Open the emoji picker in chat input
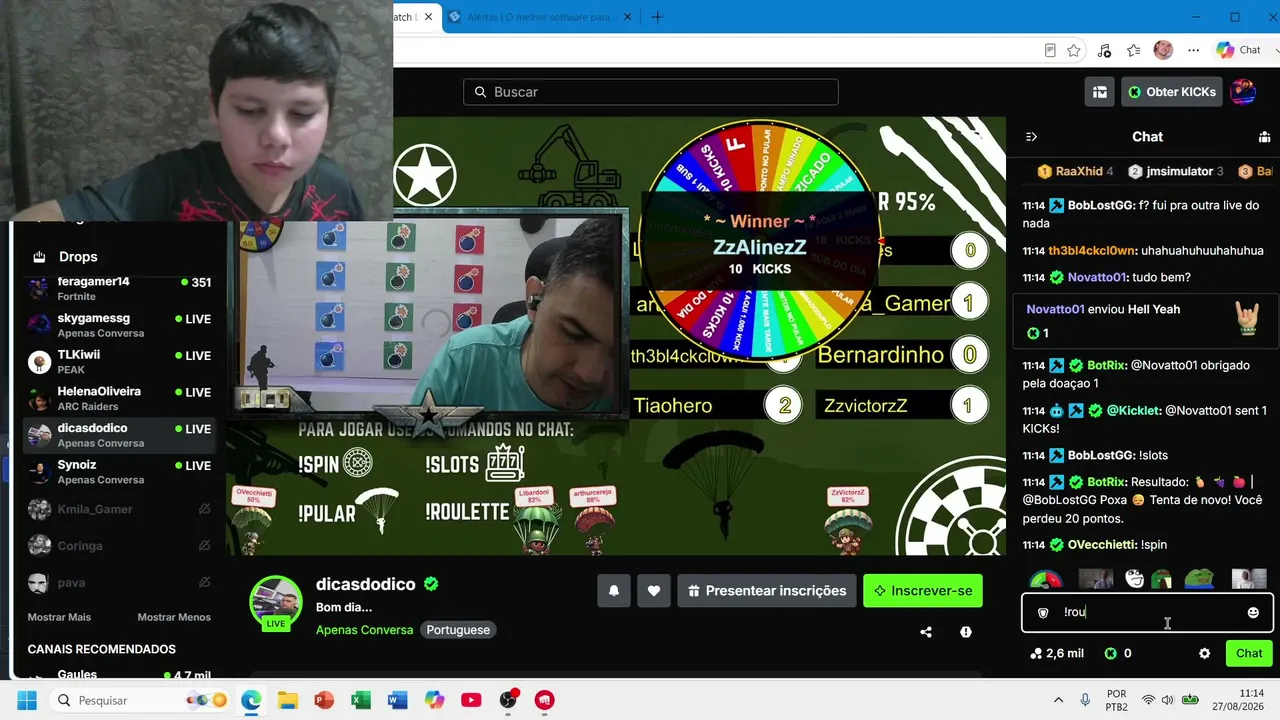This screenshot has height=720, width=1280. [1253, 612]
